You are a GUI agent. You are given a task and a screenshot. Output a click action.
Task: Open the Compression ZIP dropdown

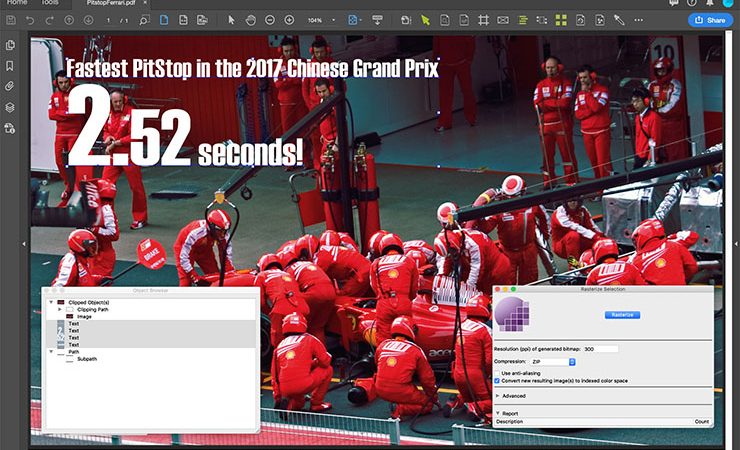(x=555, y=361)
